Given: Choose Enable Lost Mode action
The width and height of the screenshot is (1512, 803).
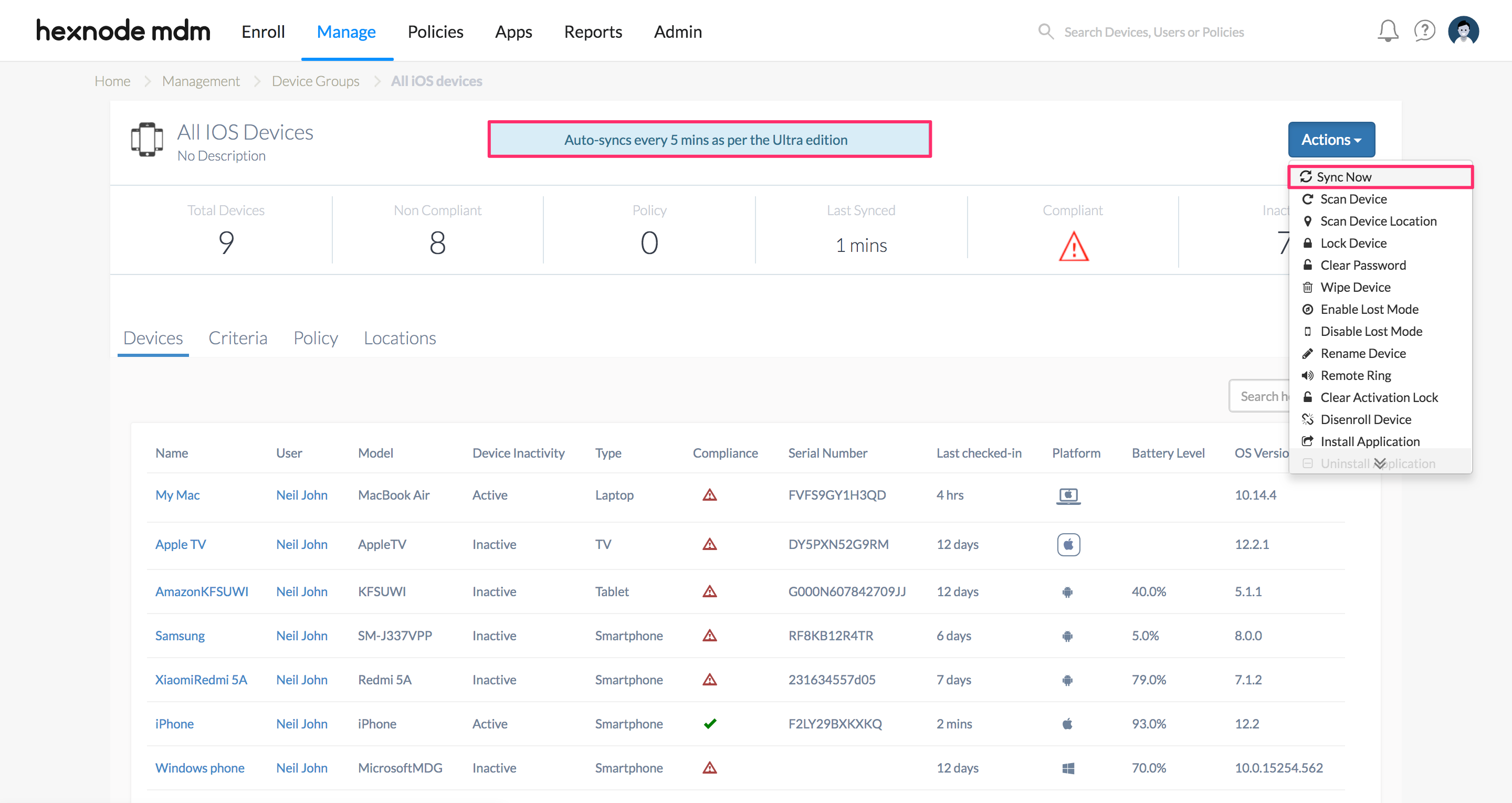Looking at the screenshot, I should [1380, 309].
